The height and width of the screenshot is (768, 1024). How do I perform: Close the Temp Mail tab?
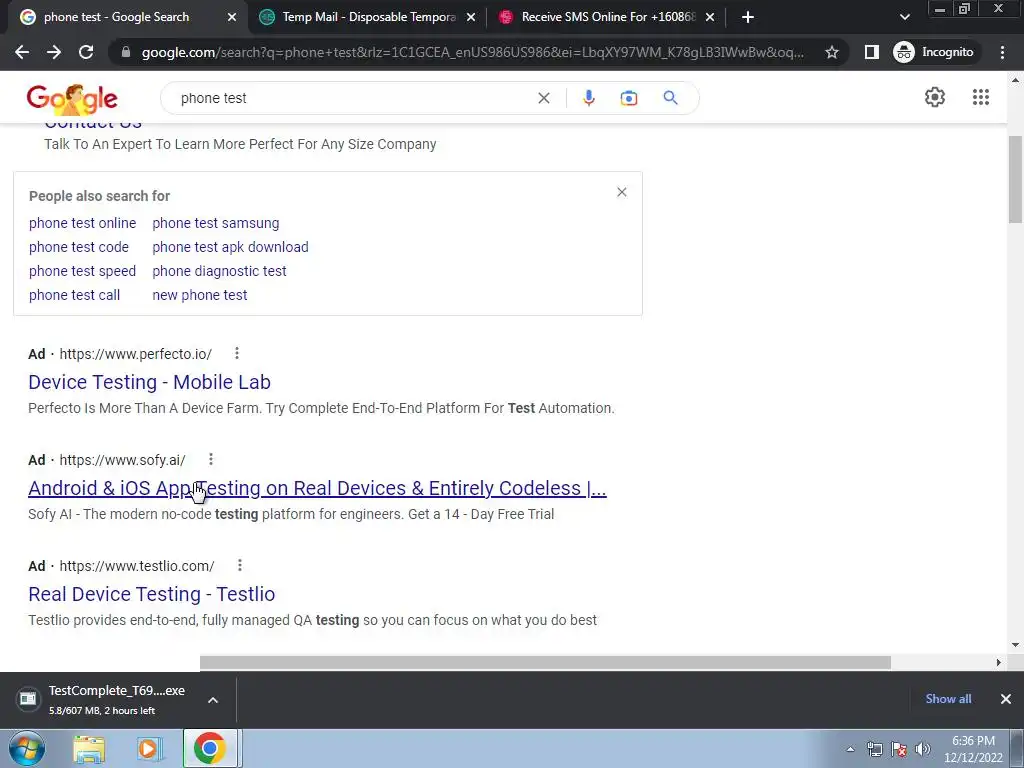pyautogui.click(x=471, y=18)
